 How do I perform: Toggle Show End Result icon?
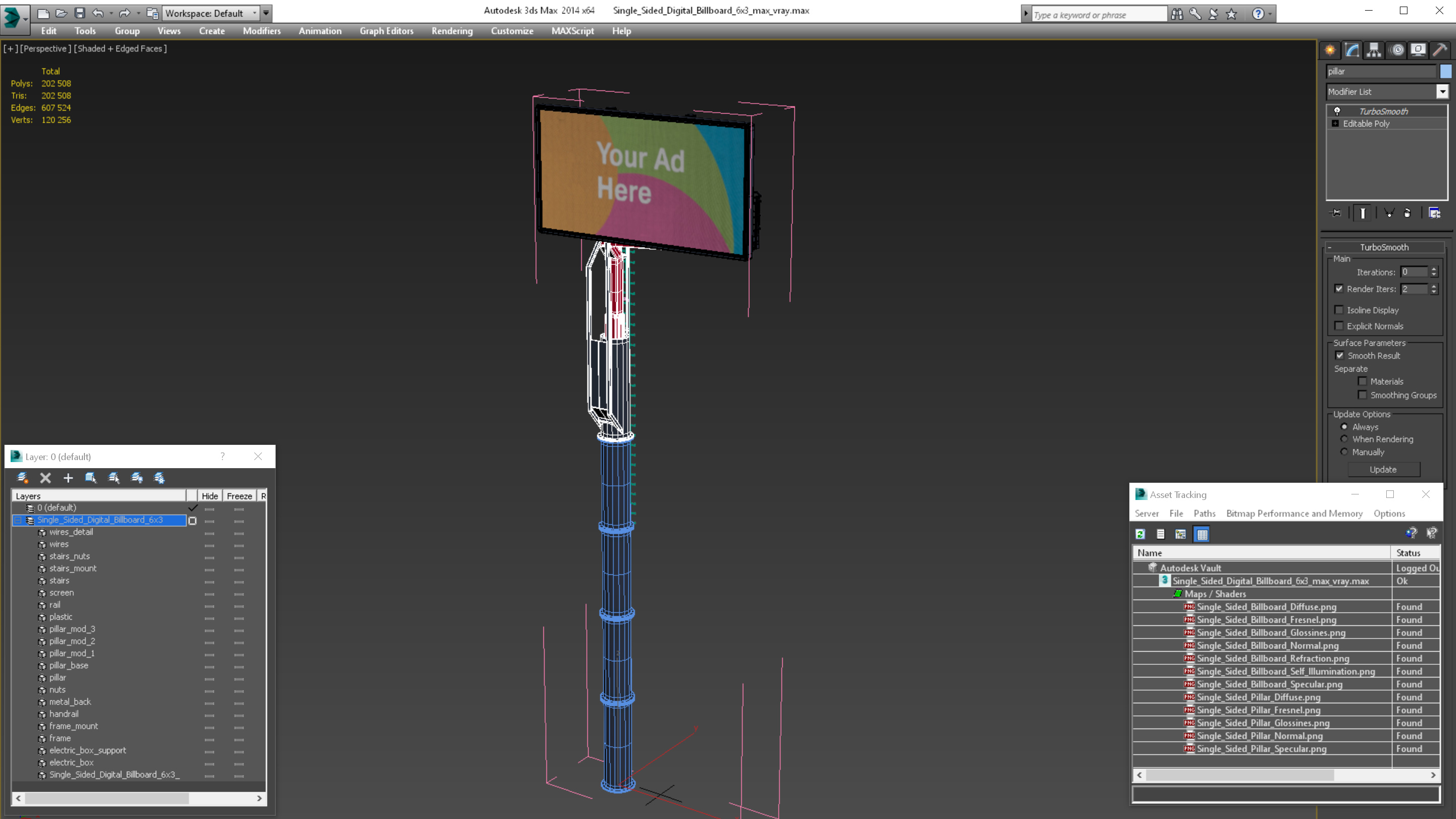[1363, 213]
